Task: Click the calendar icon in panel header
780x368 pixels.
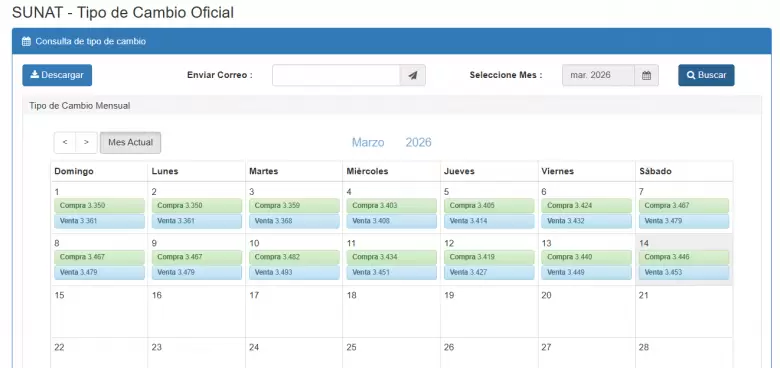Action: click(26, 42)
